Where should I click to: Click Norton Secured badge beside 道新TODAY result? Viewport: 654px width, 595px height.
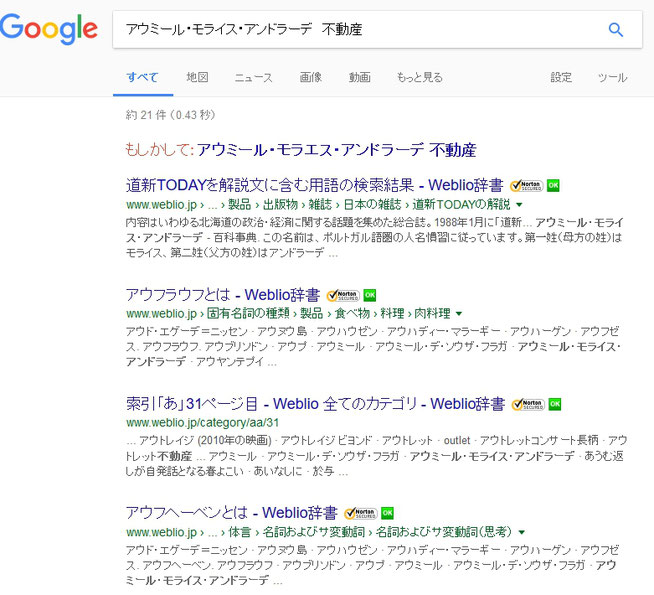526,186
